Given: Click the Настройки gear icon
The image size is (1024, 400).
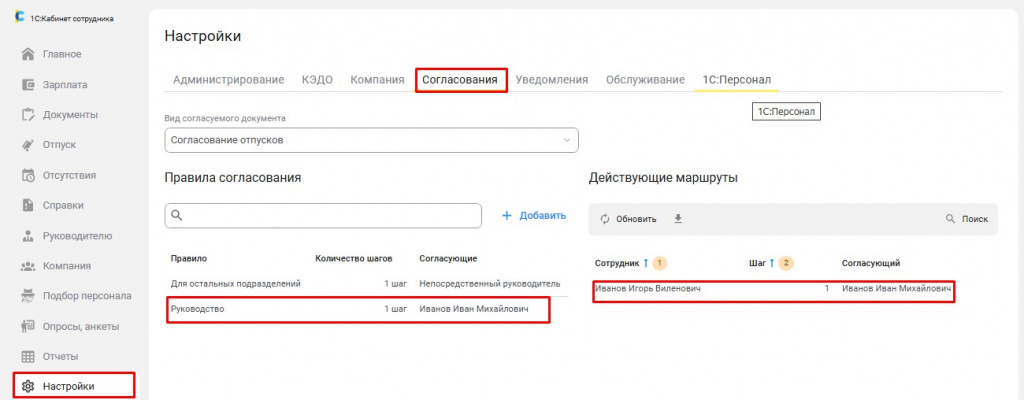Looking at the screenshot, I should click(x=29, y=386).
